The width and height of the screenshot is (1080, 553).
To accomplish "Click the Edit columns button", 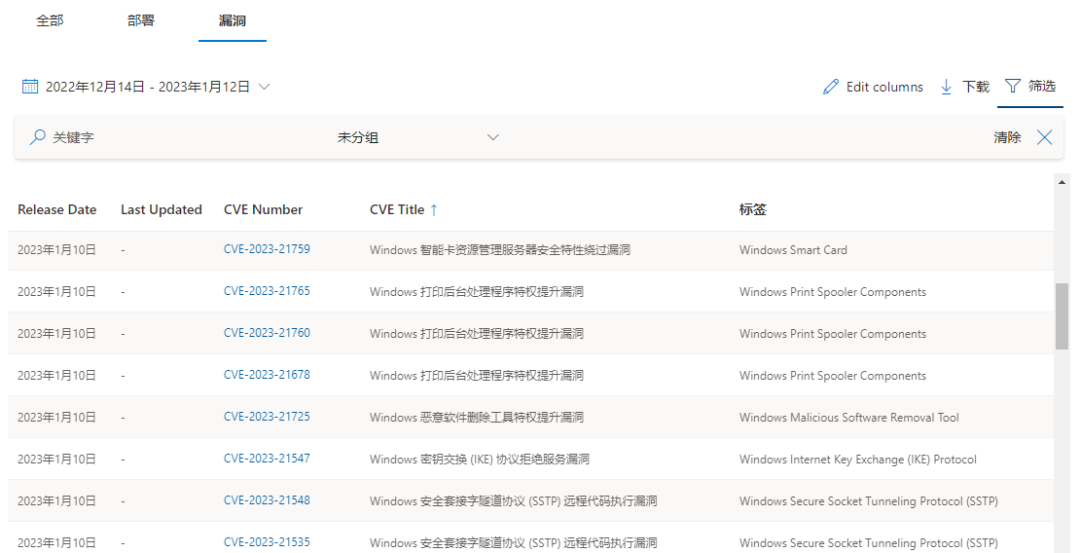I will pyautogui.click(x=873, y=87).
